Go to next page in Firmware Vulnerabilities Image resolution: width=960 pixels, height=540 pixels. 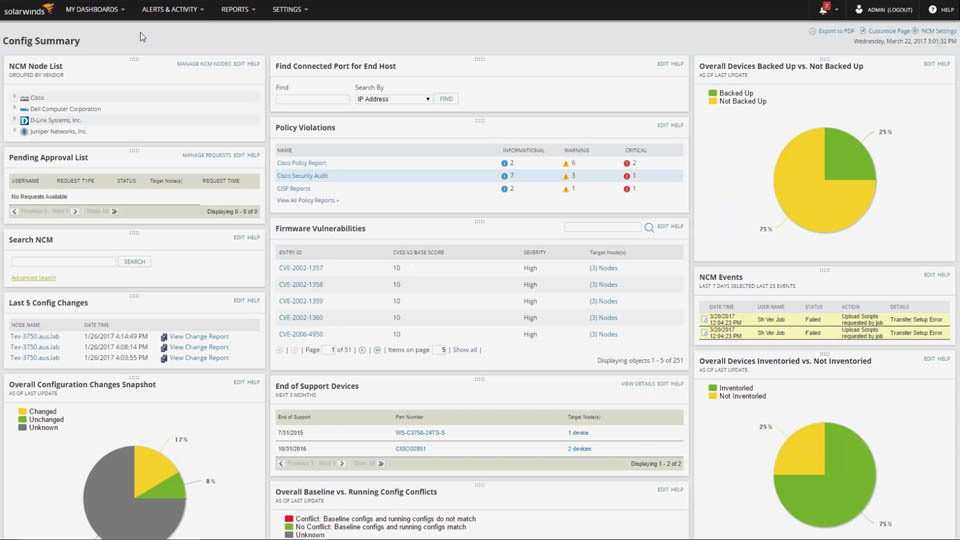click(x=362, y=350)
